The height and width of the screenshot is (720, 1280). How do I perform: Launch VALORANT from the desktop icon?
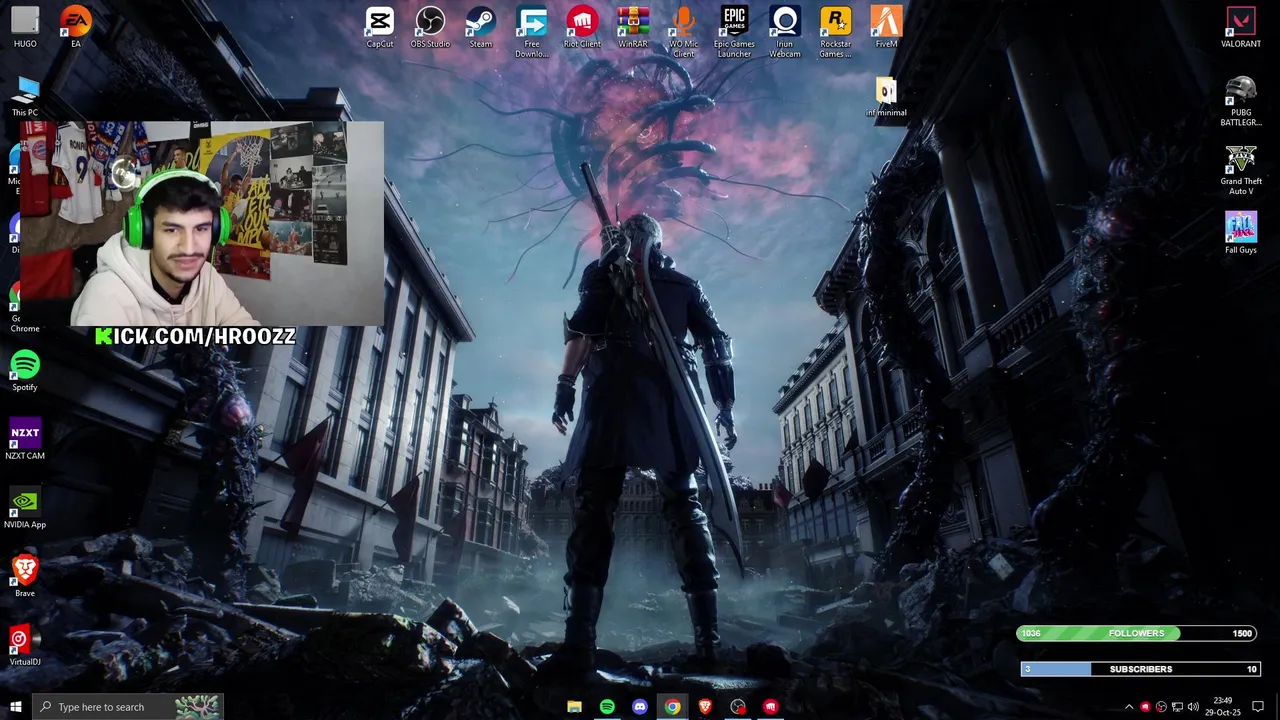click(1241, 27)
